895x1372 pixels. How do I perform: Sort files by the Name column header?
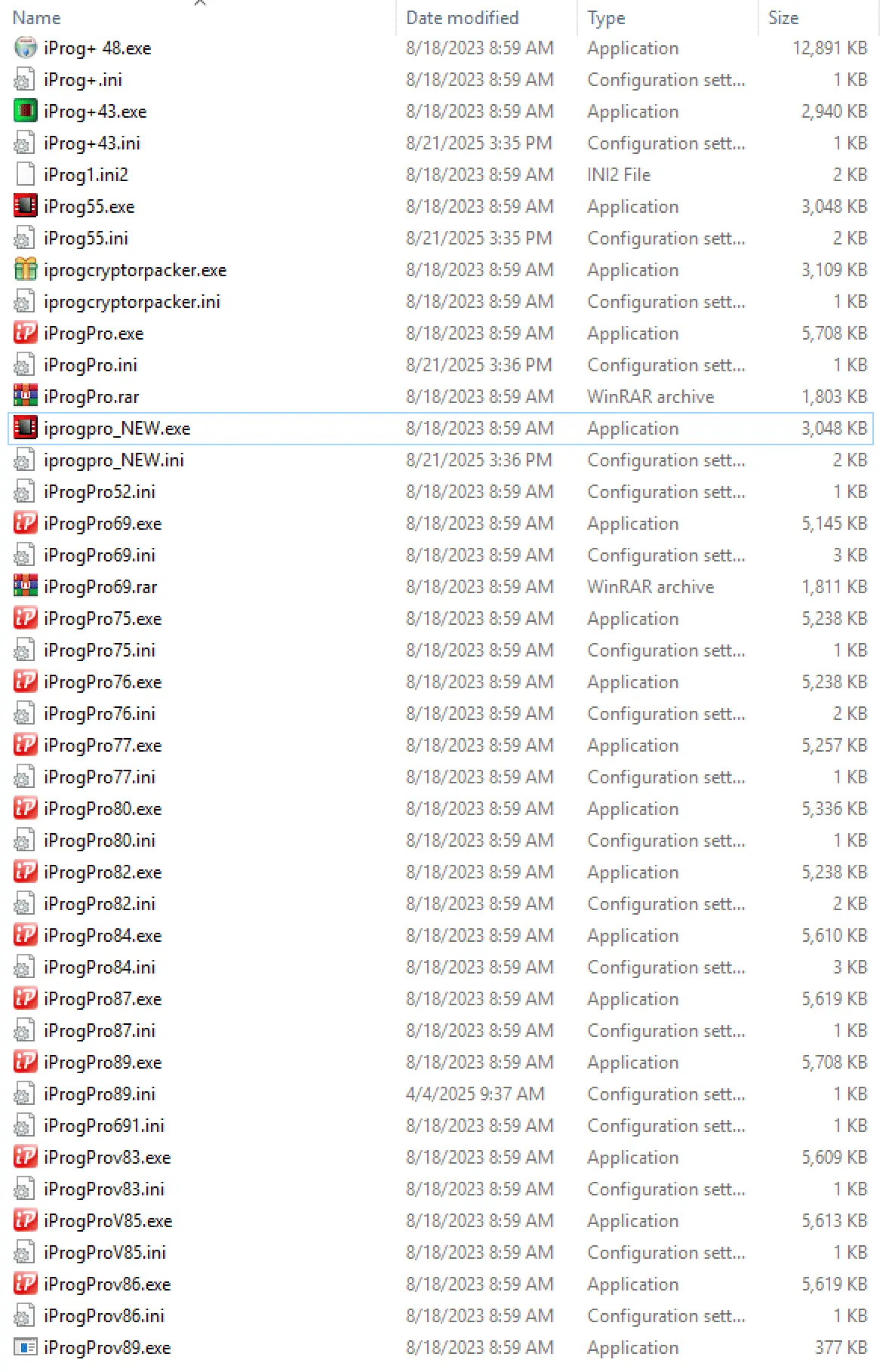36,18
